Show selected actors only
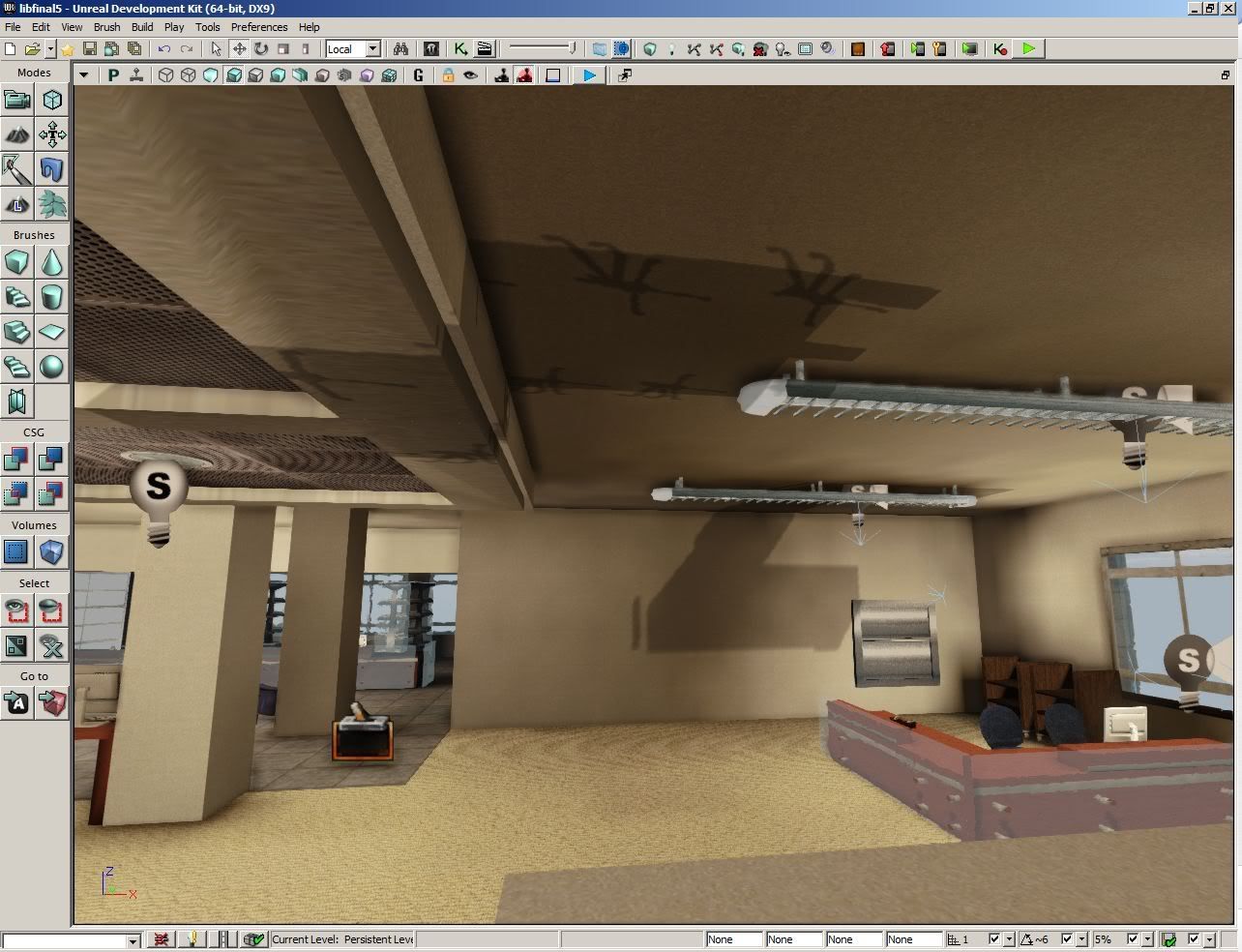 click(x=16, y=610)
